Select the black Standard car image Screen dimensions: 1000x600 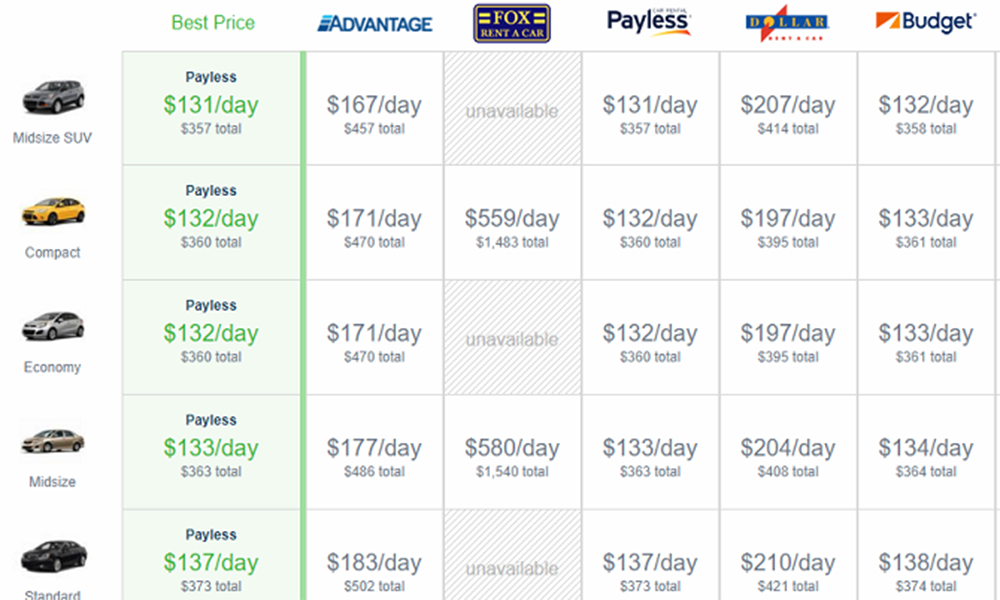(53, 556)
